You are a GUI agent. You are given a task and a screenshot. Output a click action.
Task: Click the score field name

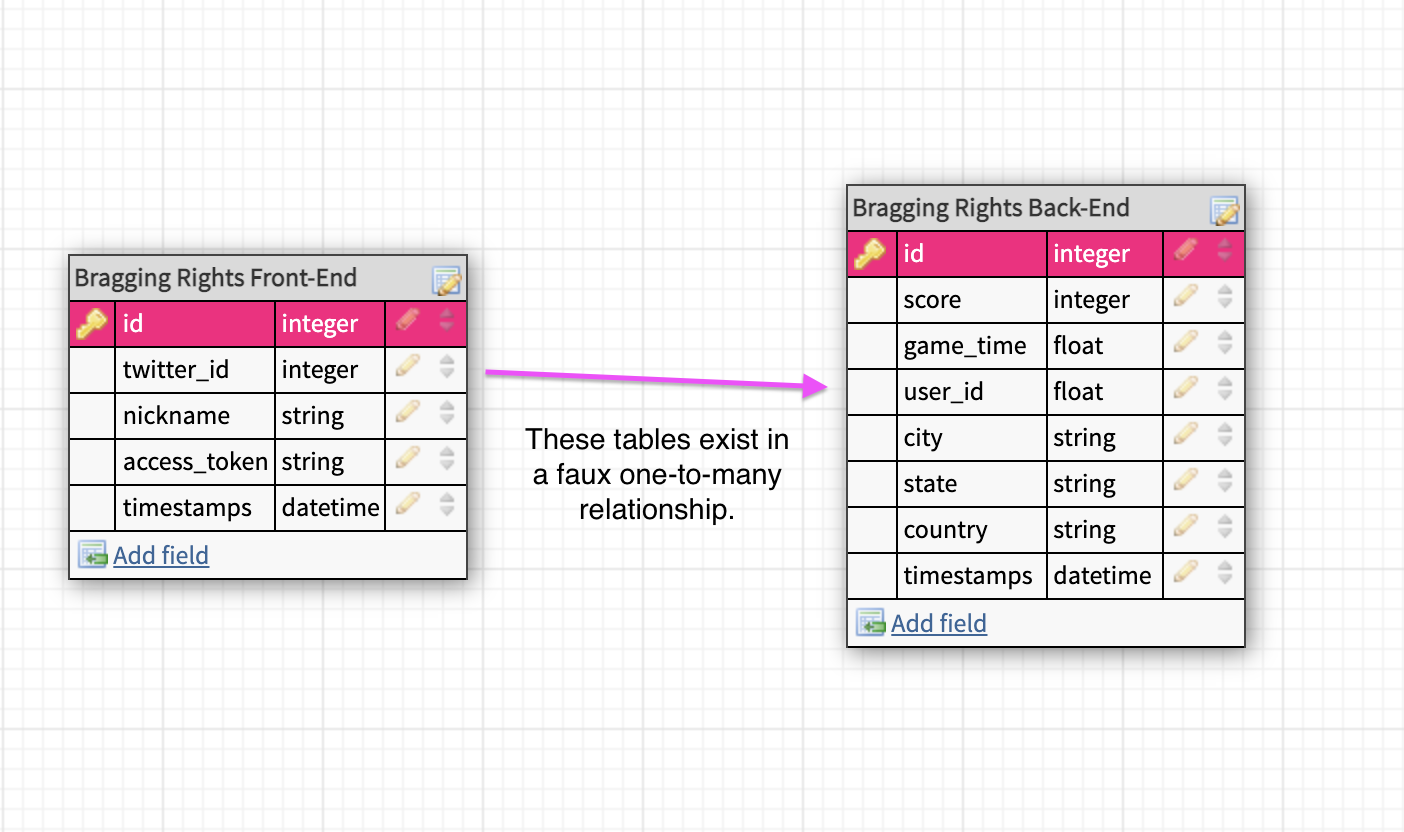932,300
